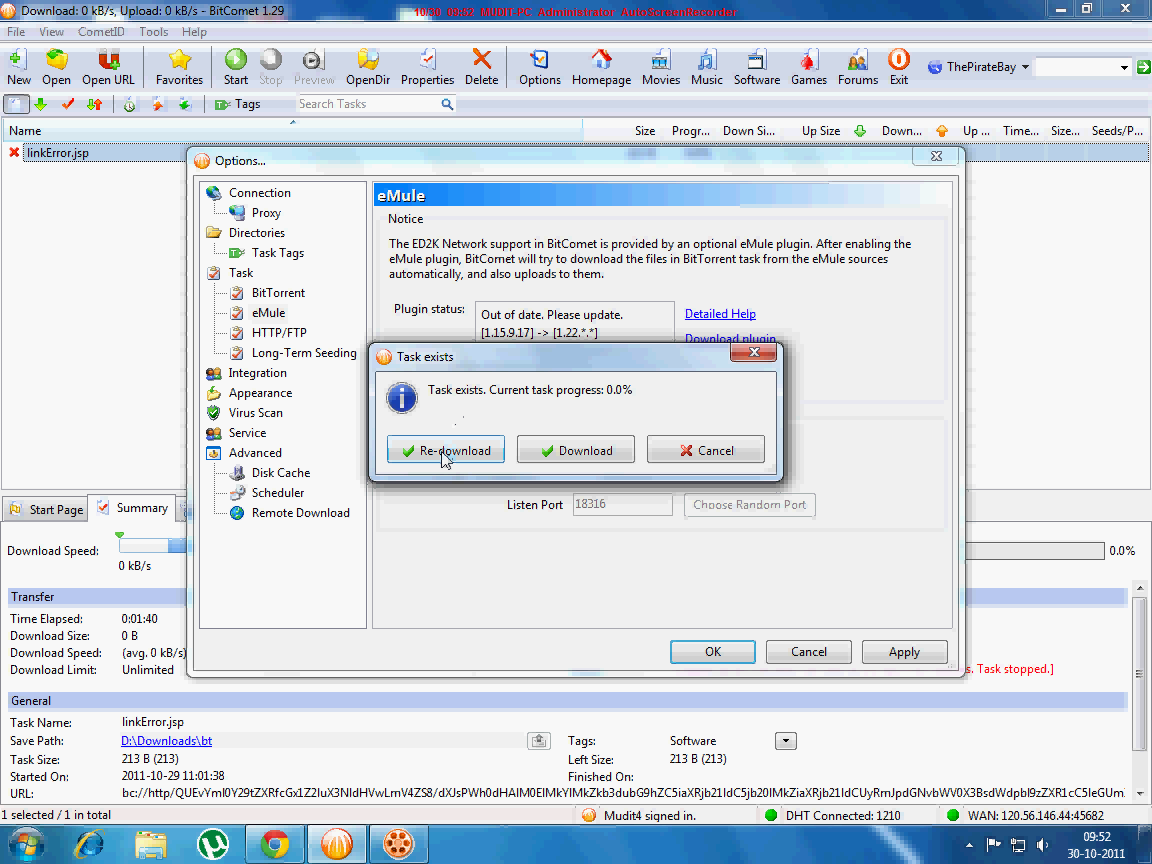Viewport: 1152px width, 864px height.
Task: Select Connection in the Options tree
Action: coord(259,192)
